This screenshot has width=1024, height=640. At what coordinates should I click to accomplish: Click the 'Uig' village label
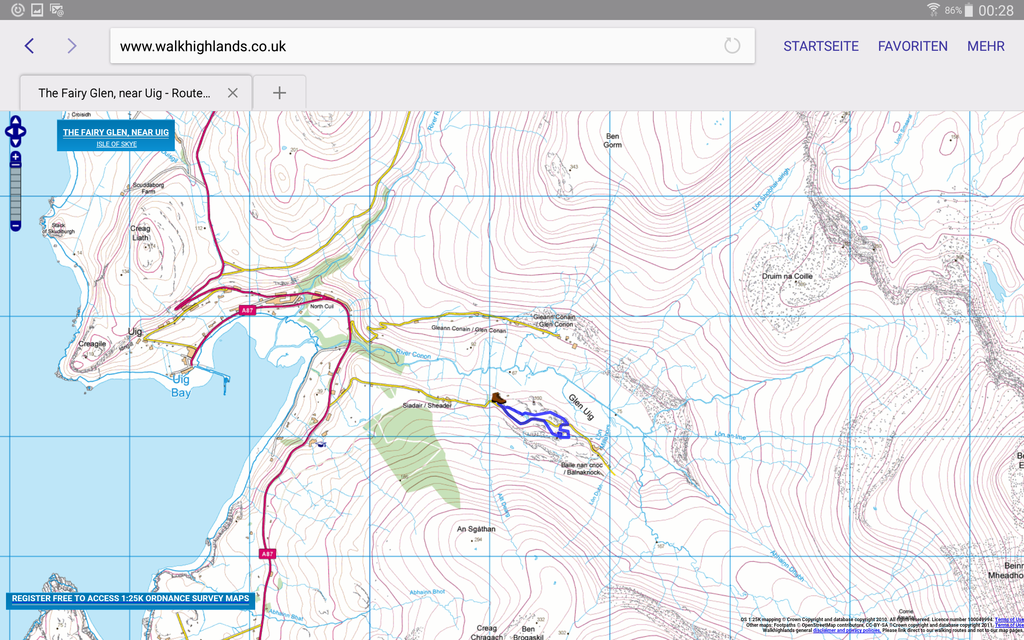(x=135, y=332)
